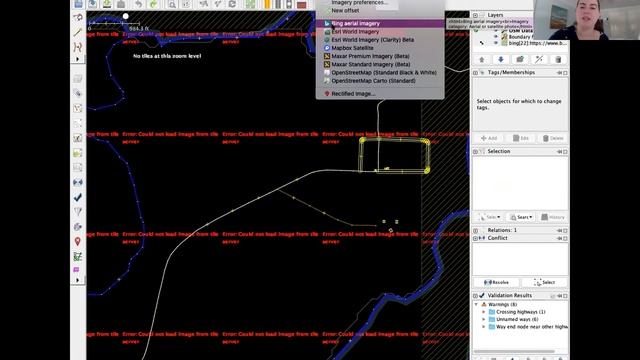Image resolution: width=640 pixels, height=360 pixels.
Task: Collapse the Warnings (8) tree node
Action: pyautogui.click(x=476, y=304)
